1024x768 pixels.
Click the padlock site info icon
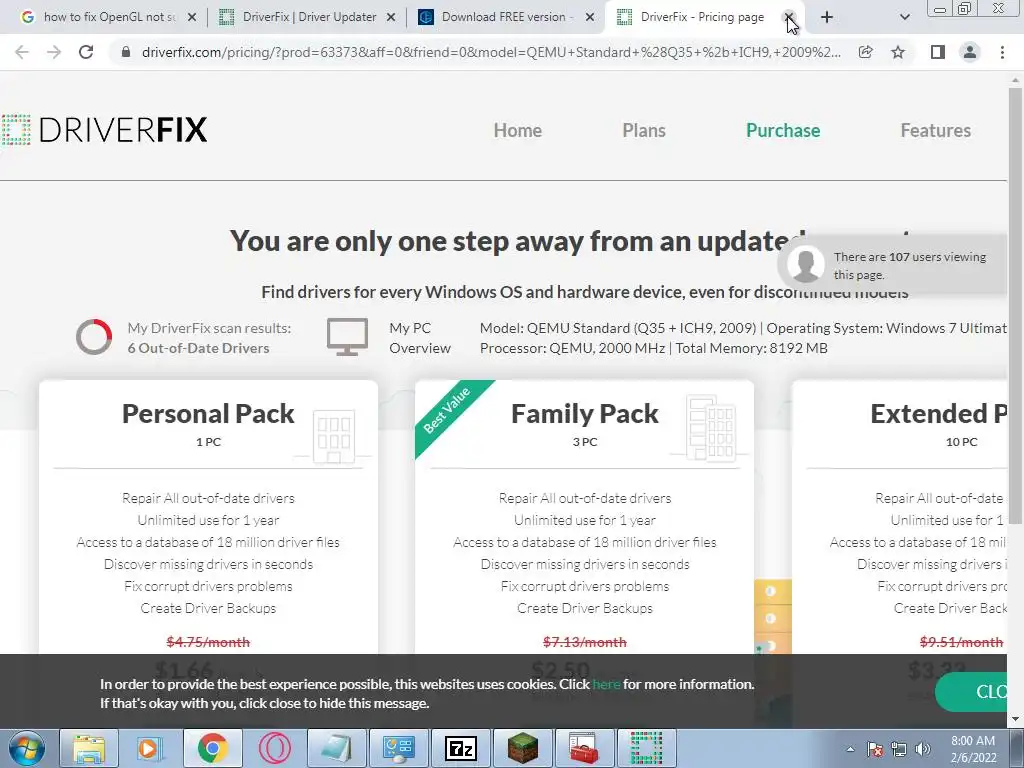127,52
